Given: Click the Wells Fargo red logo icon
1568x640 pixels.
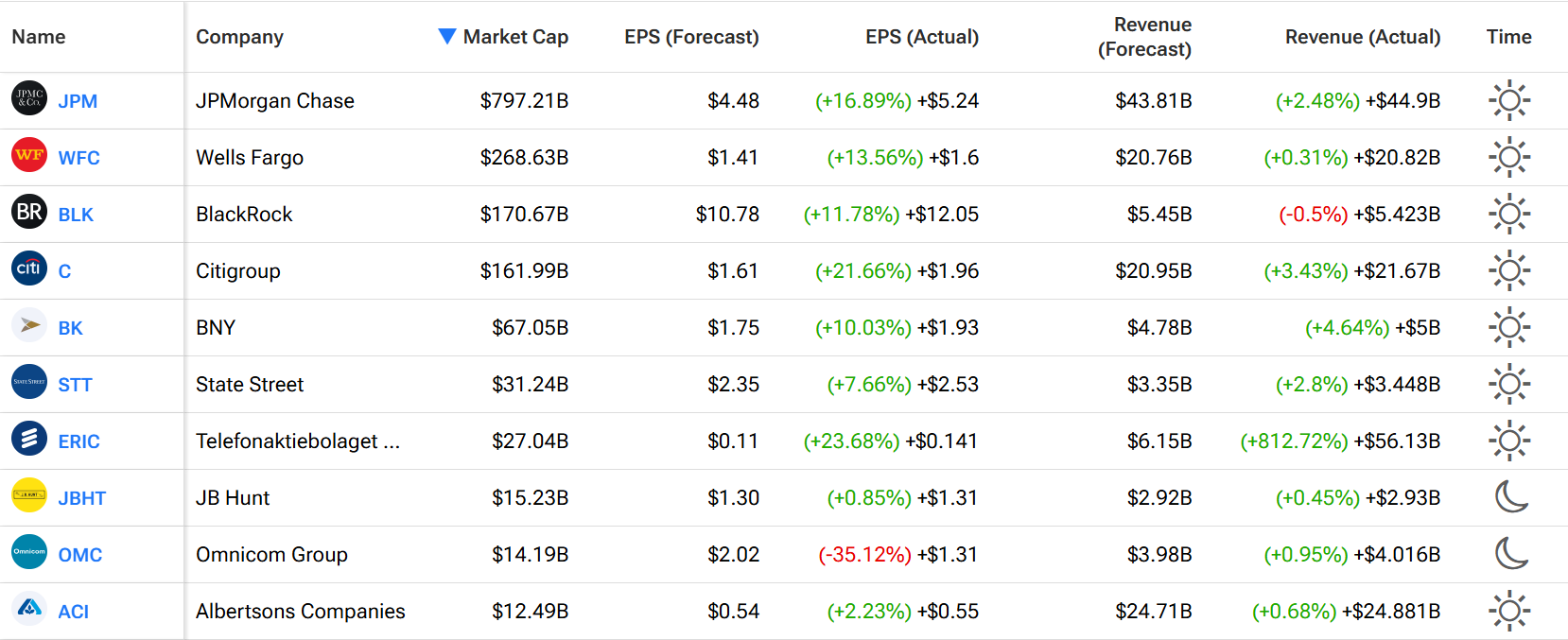Looking at the screenshot, I should coord(29,155).
